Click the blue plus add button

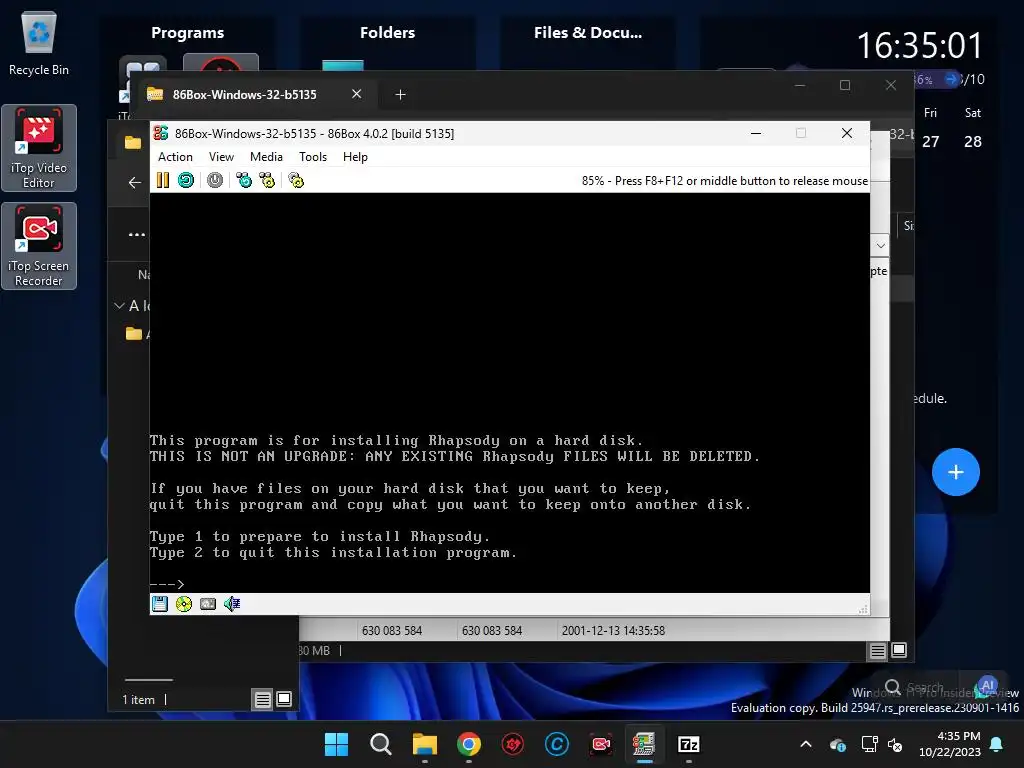click(955, 472)
